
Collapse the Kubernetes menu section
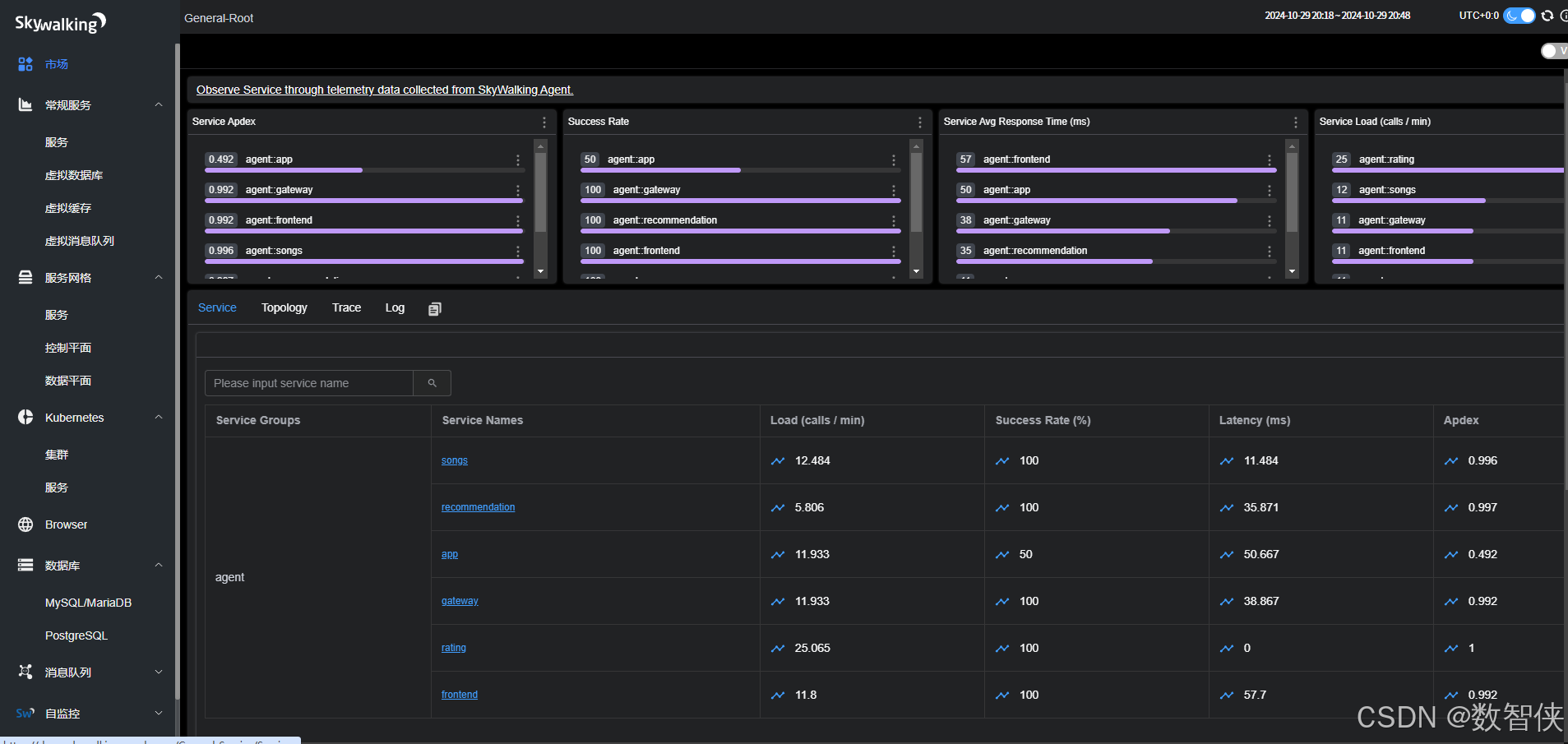(x=159, y=417)
